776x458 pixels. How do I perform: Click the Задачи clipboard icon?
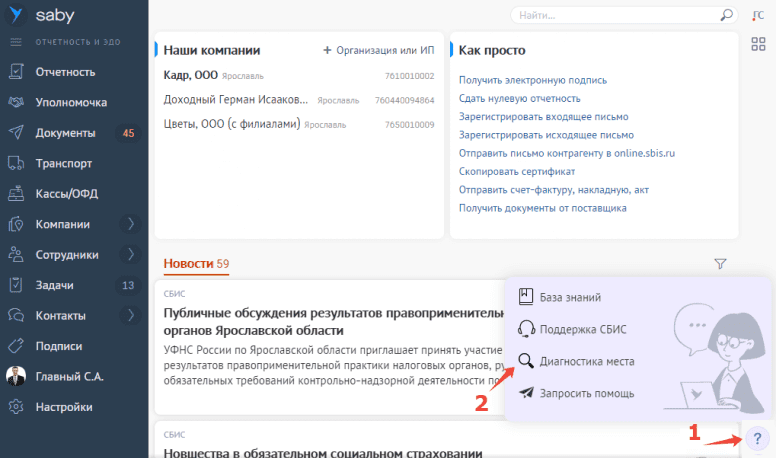click(x=16, y=285)
